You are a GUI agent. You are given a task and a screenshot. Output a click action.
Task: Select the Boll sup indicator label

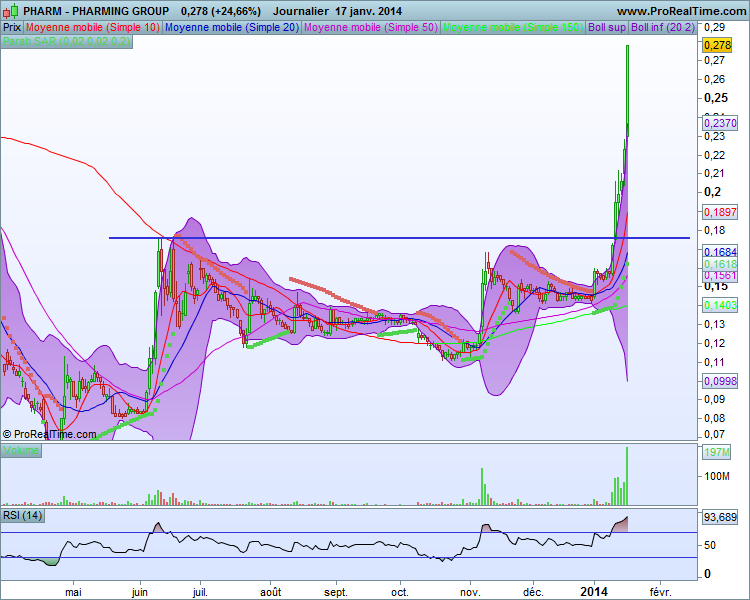point(607,27)
